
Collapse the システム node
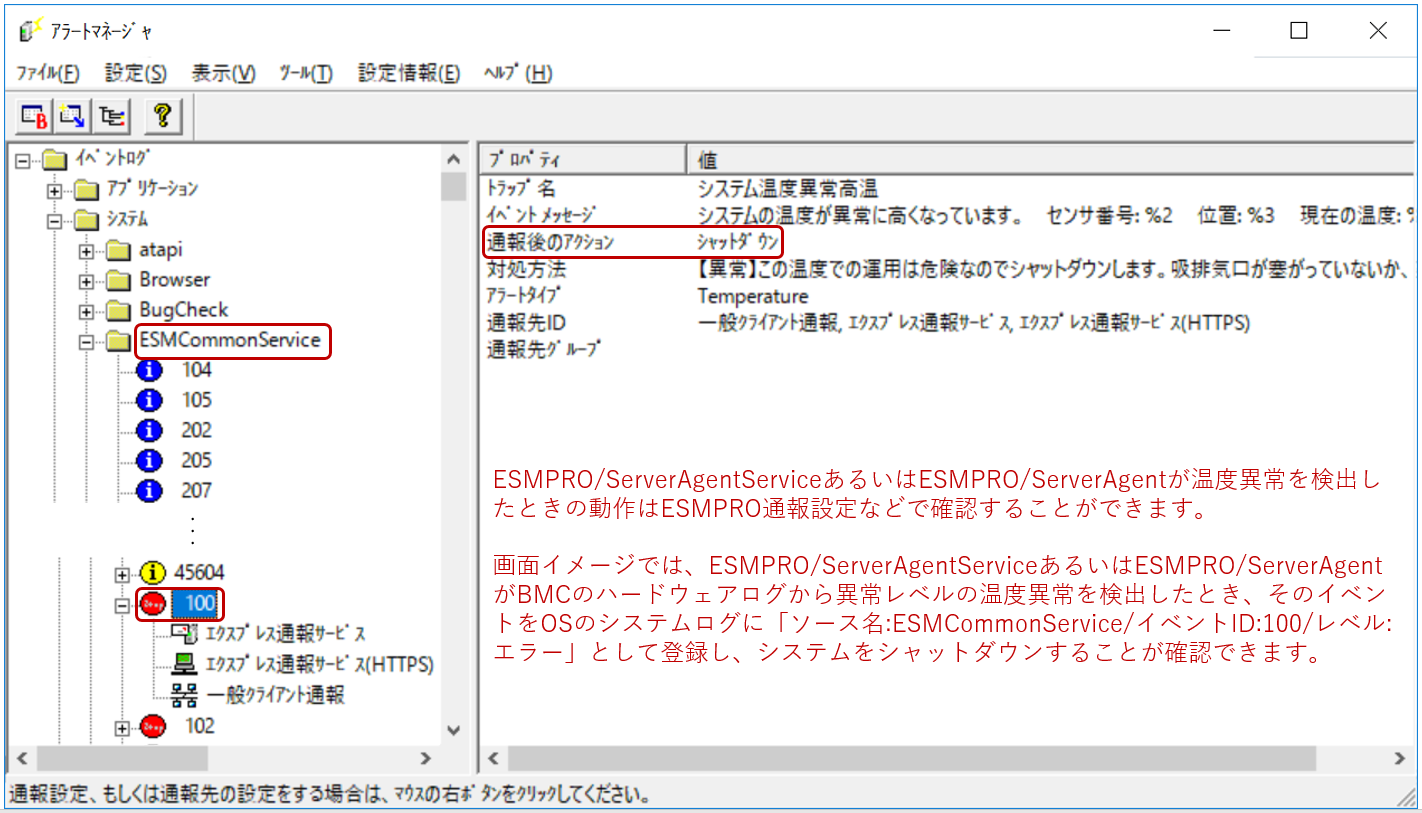click(x=55, y=220)
